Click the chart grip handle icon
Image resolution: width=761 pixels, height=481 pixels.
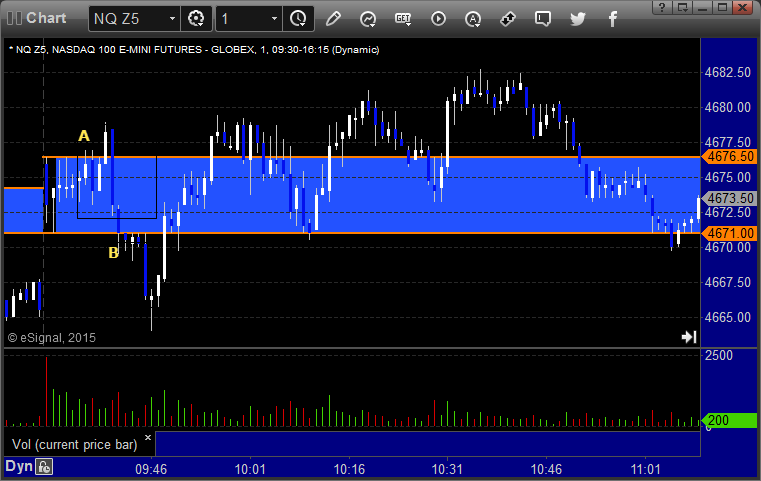(x=15, y=18)
